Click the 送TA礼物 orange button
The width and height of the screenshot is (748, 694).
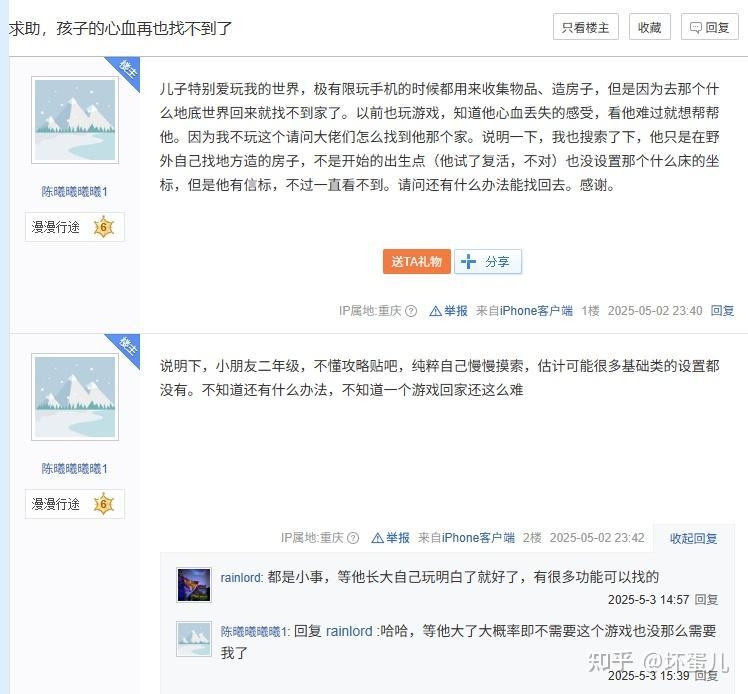[x=416, y=261]
